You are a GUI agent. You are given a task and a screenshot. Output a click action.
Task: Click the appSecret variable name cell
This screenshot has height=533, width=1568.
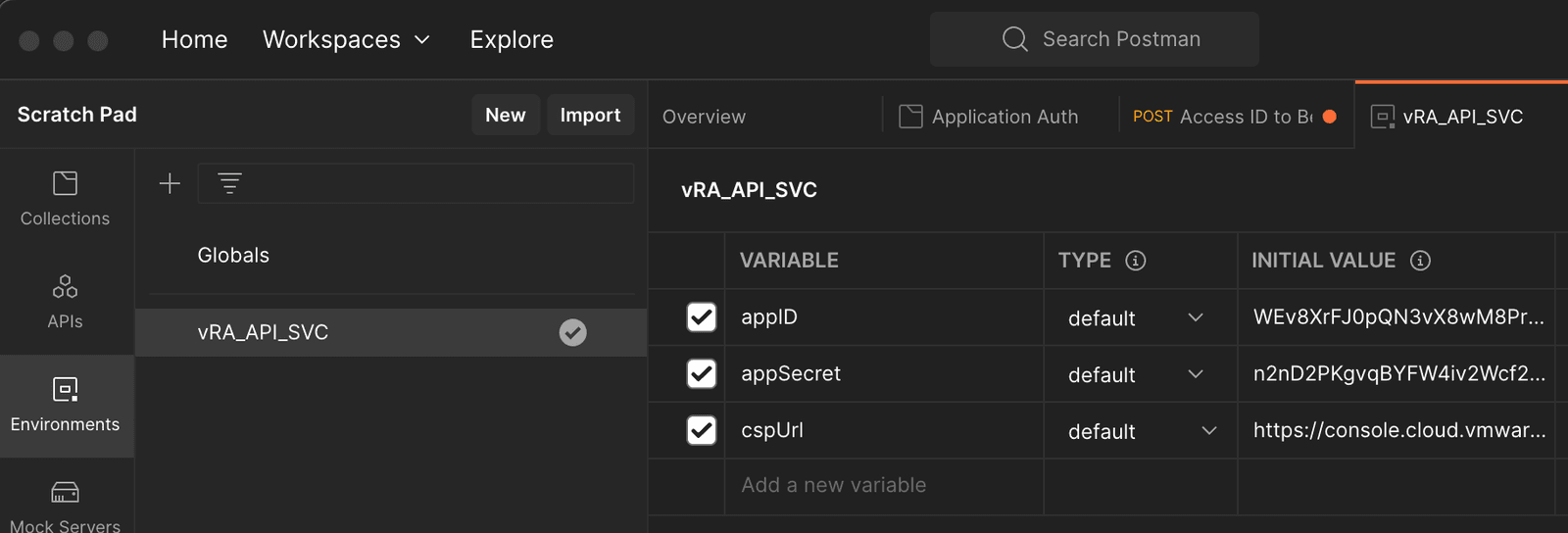click(884, 374)
